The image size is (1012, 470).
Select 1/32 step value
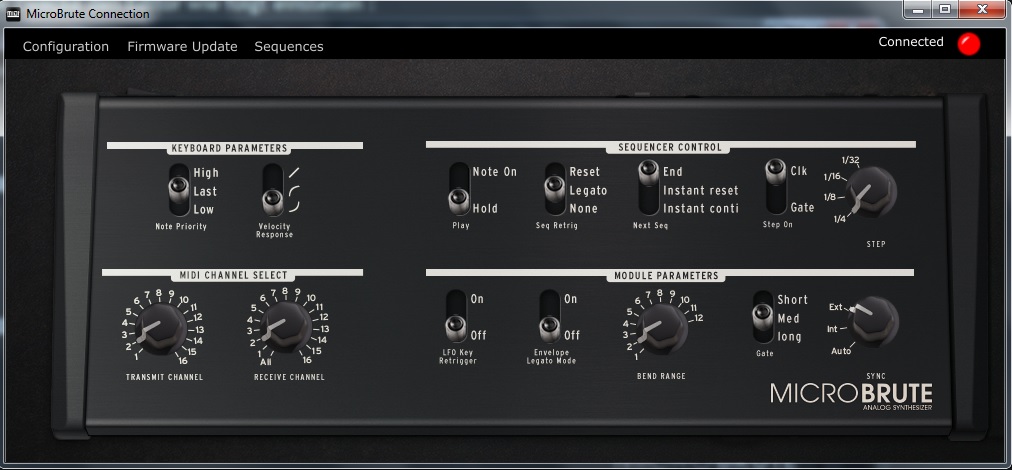[x=851, y=159]
